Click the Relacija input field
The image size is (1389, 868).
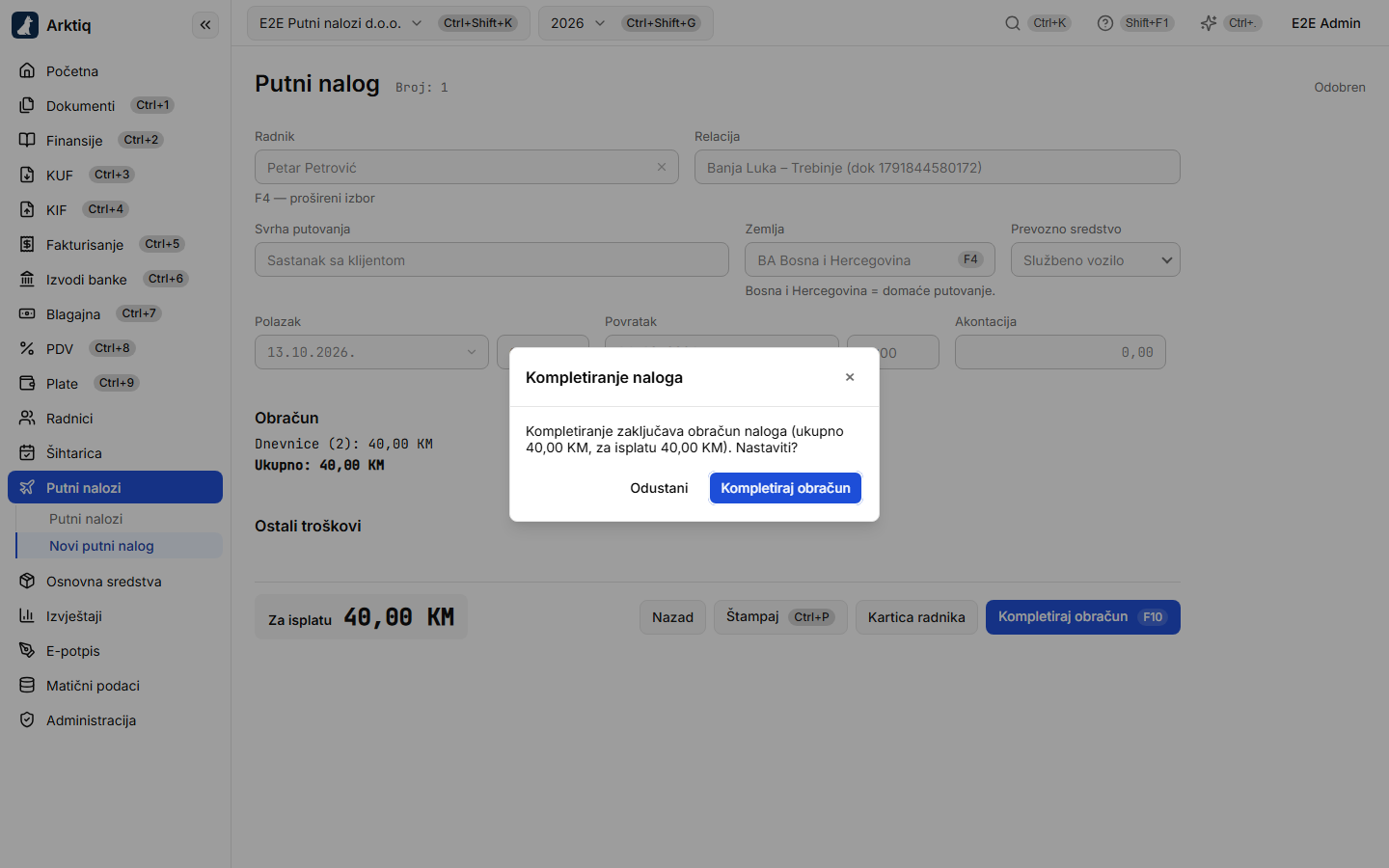coord(938,167)
